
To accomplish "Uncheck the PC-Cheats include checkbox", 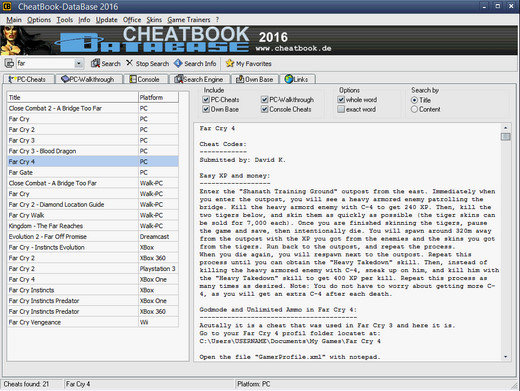I will tap(206, 99).
